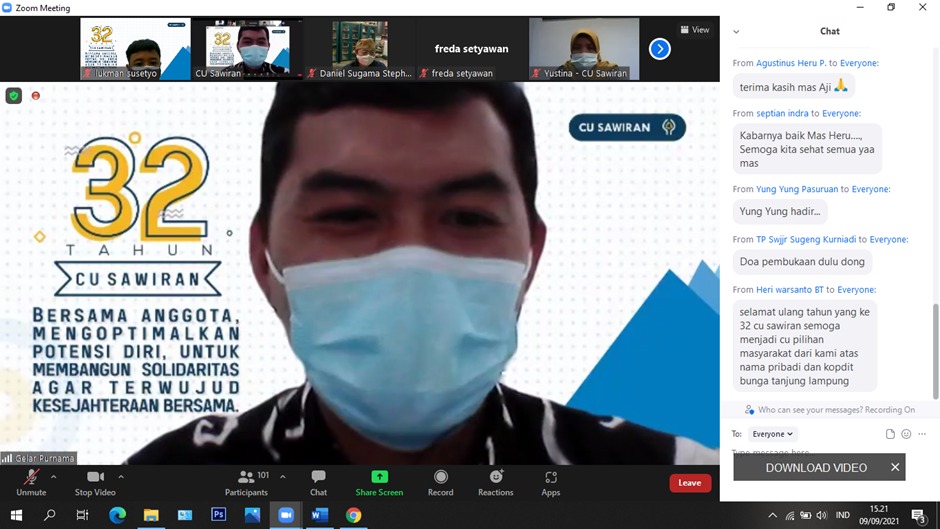
Task: Open Photos app from taskbar
Action: coord(252,515)
